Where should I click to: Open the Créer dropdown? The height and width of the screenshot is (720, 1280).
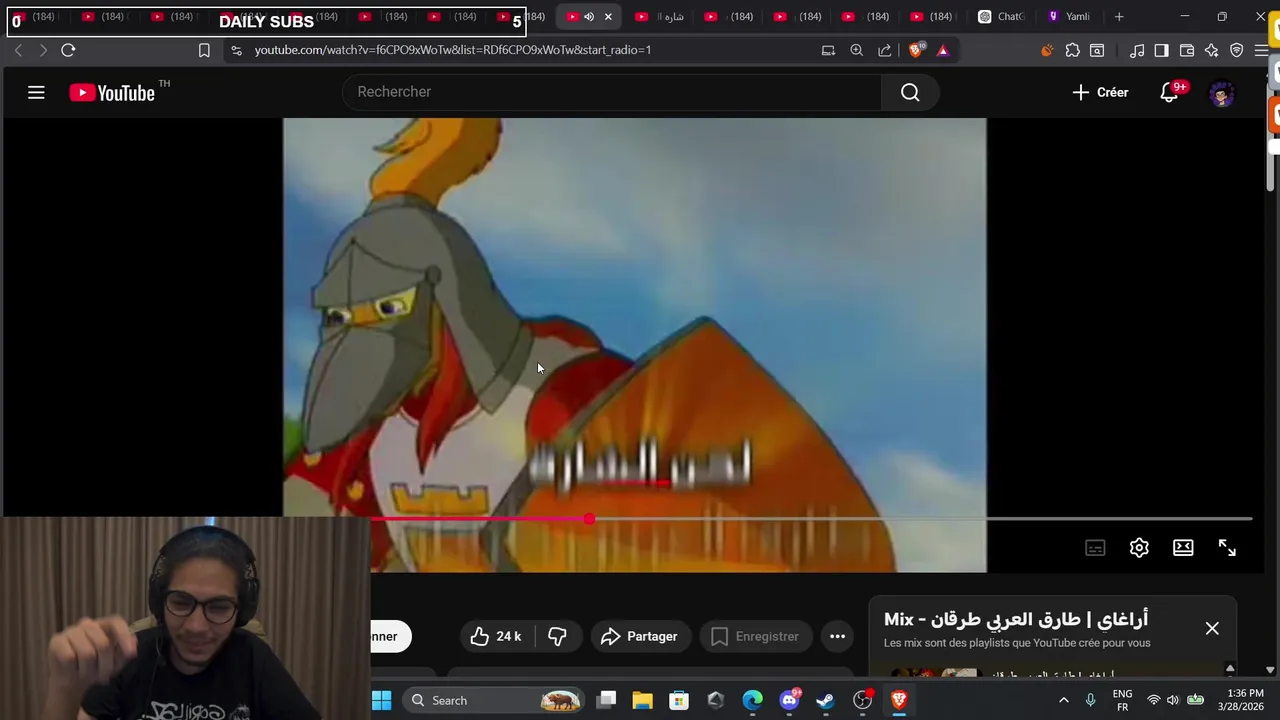1100,93
